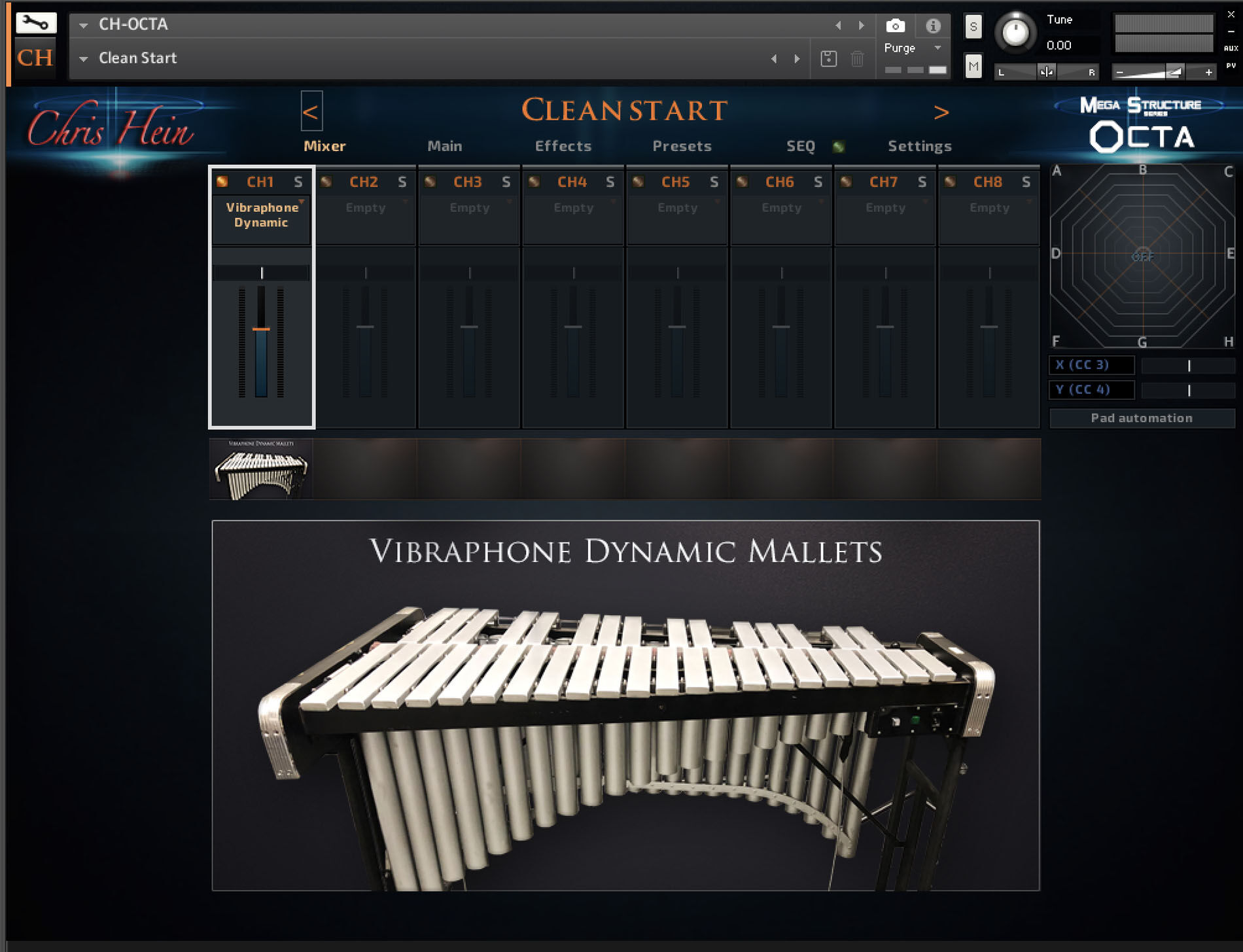Image resolution: width=1243 pixels, height=952 pixels.
Task: Expand the Clean Start snapshot dropdown
Action: point(84,59)
